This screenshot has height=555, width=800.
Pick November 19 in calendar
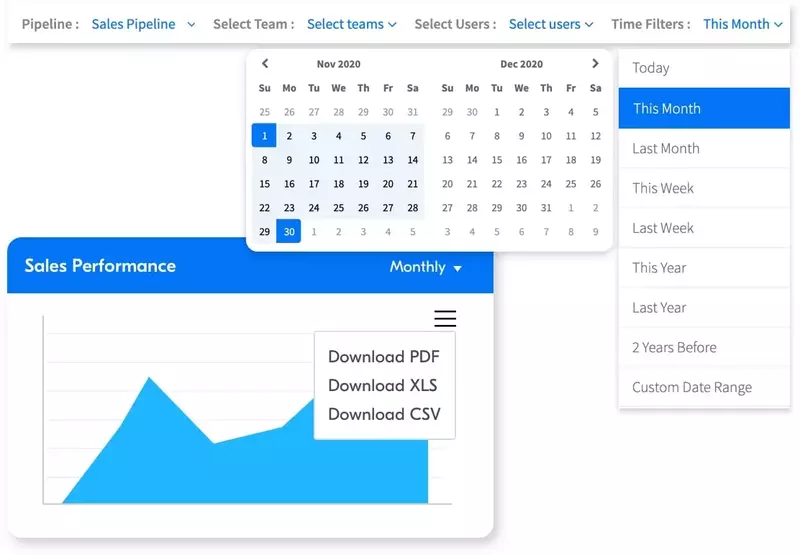tap(363, 184)
